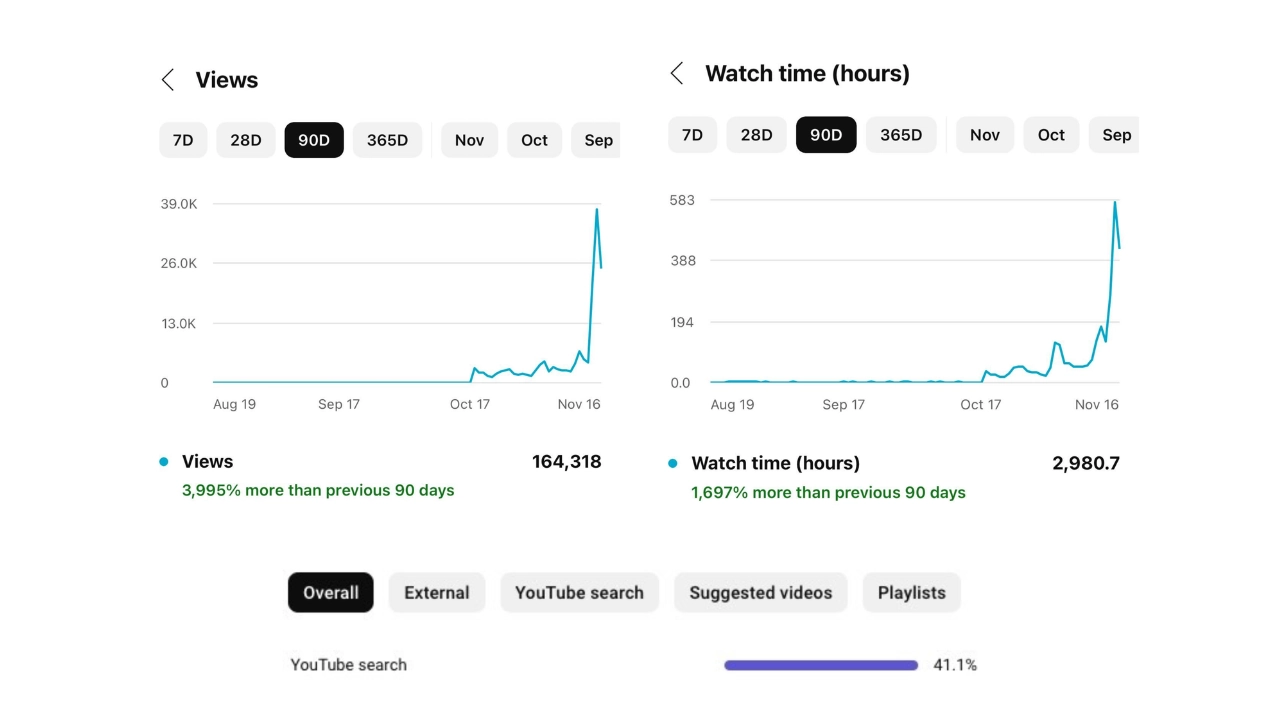Open the Overall traffic source tab
This screenshot has width=1280, height=720.
pos(331,592)
